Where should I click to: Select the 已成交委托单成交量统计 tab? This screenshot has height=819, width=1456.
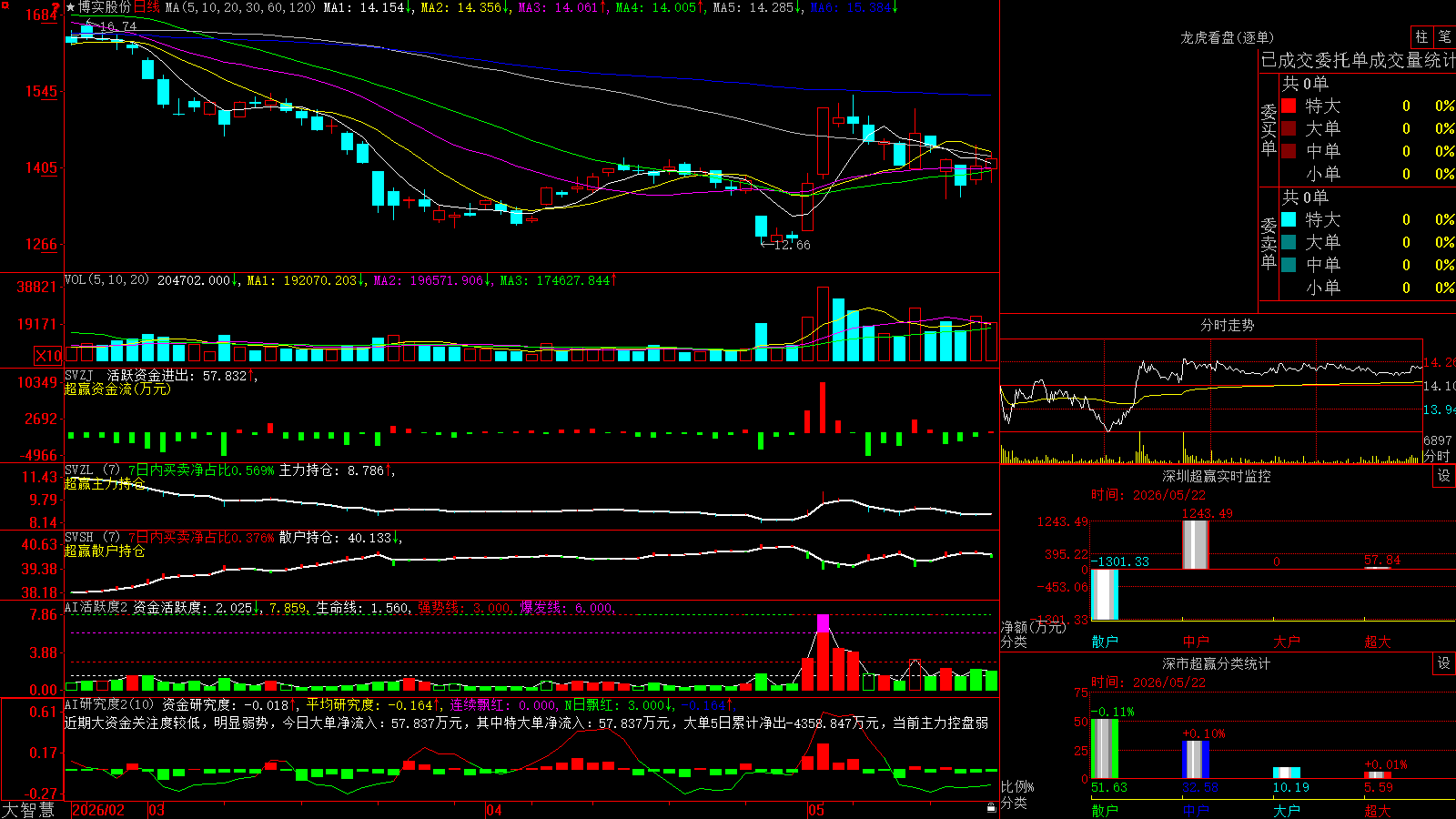1358,60
